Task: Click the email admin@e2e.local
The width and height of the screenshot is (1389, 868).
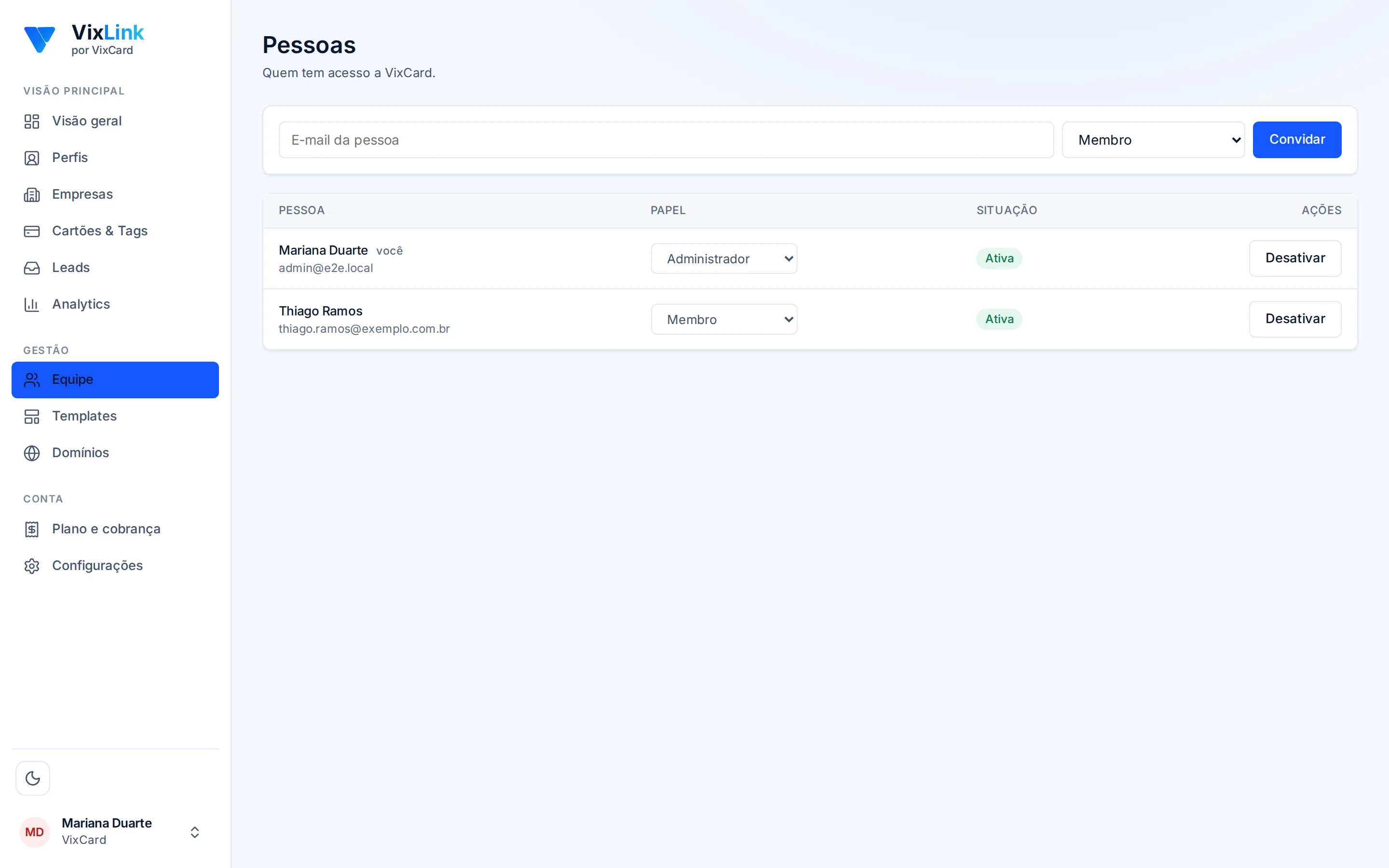Action: pos(326,268)
